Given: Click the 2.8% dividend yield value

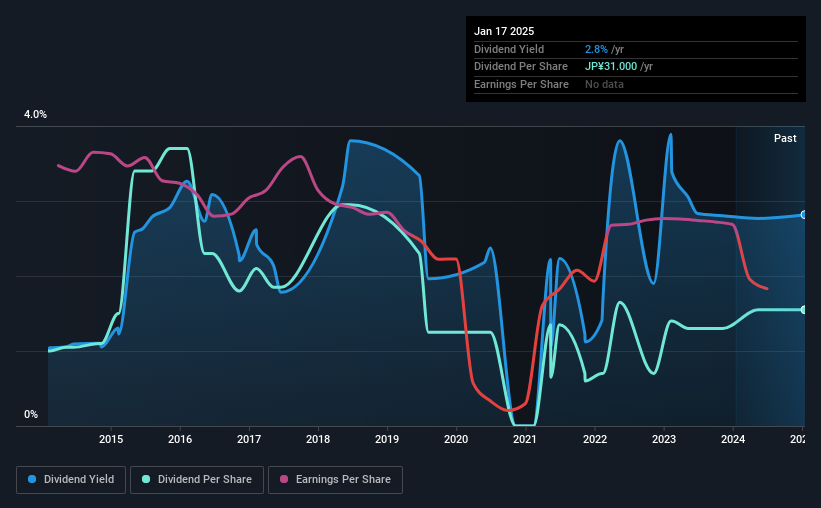Looking at the screenshot, I should click(x=596, y=49).
